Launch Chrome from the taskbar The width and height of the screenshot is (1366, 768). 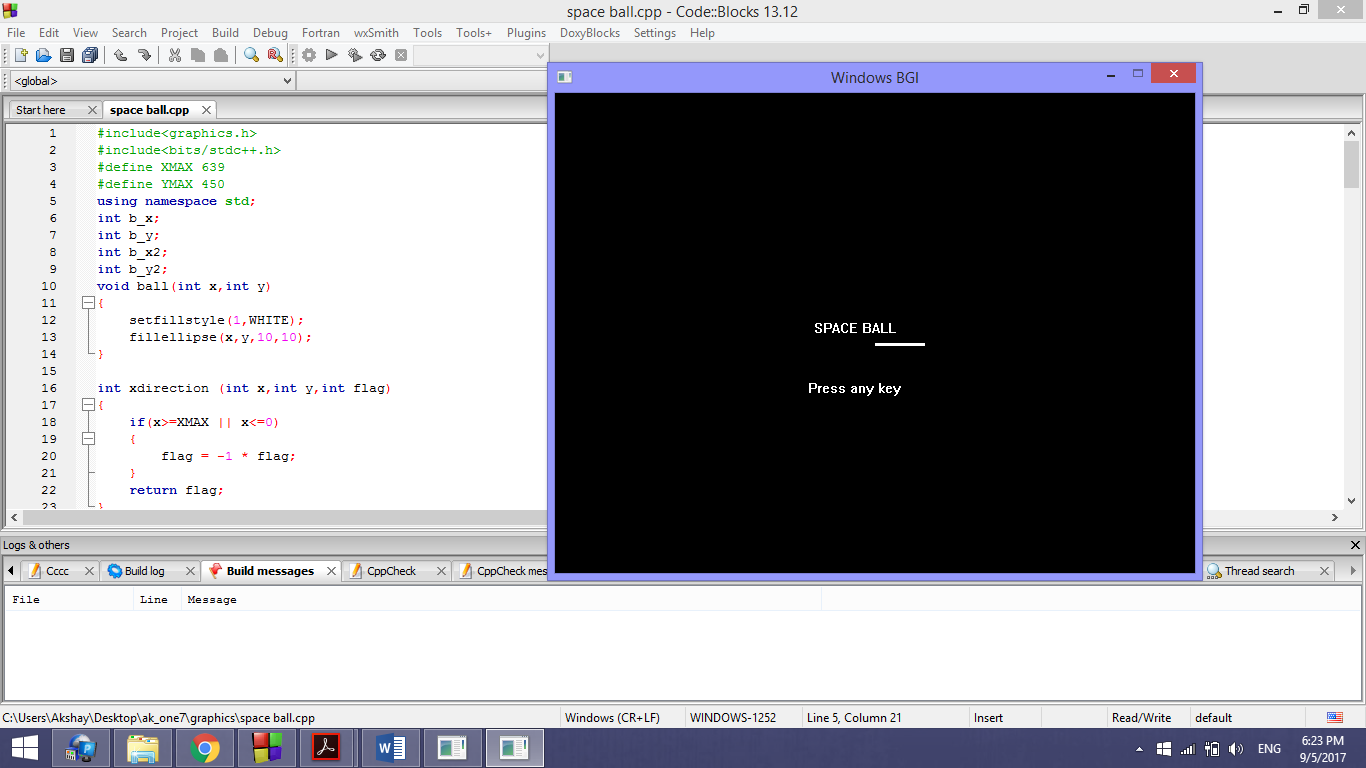tap(205, 748)
